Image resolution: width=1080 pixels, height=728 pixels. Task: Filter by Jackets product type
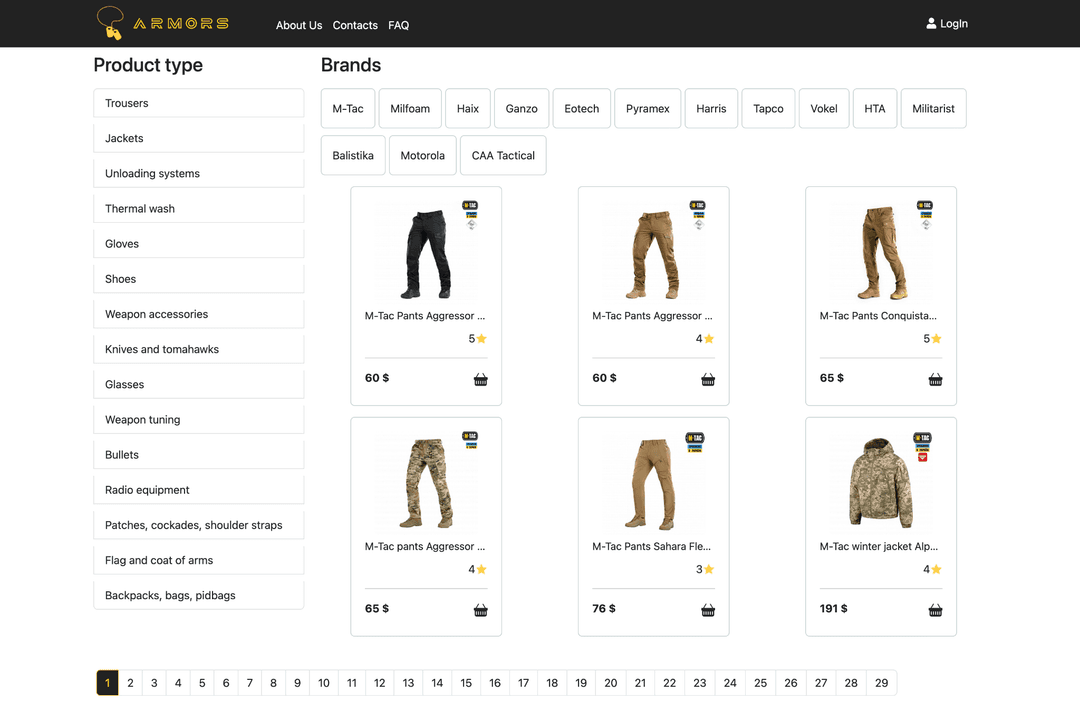[198, 138]
